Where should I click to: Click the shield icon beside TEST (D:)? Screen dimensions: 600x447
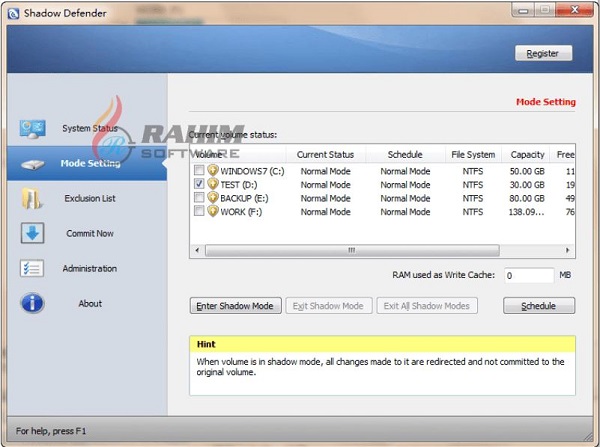213,184
